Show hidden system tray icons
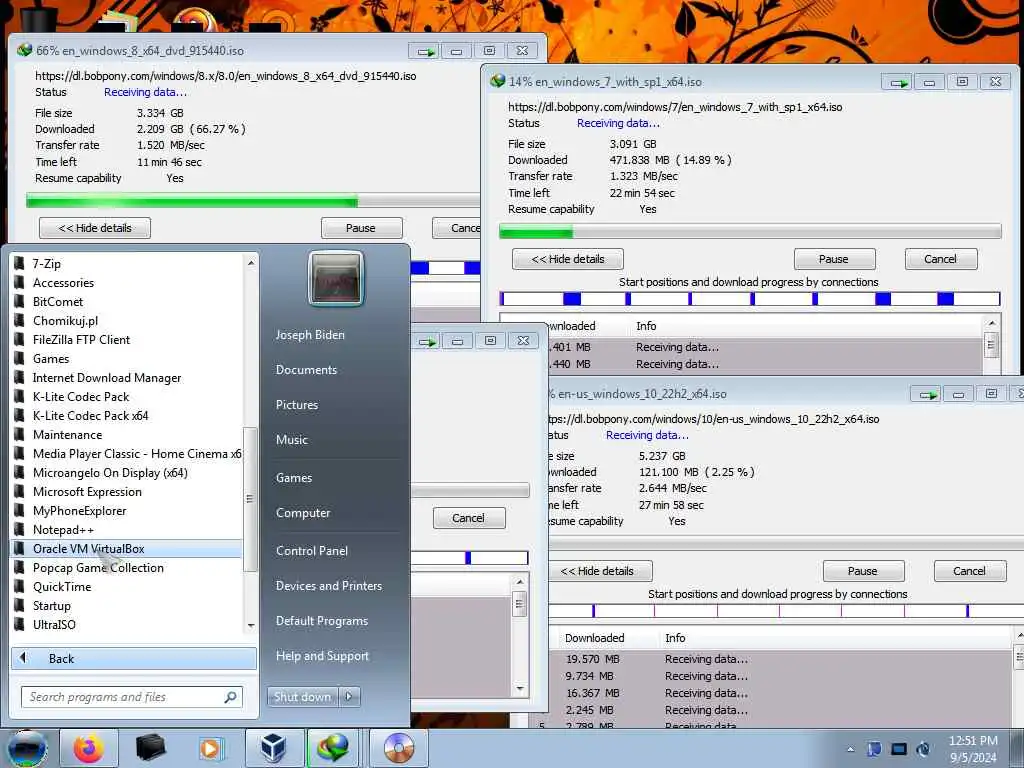The image size is (1024, 768). (x=850, y=750)
